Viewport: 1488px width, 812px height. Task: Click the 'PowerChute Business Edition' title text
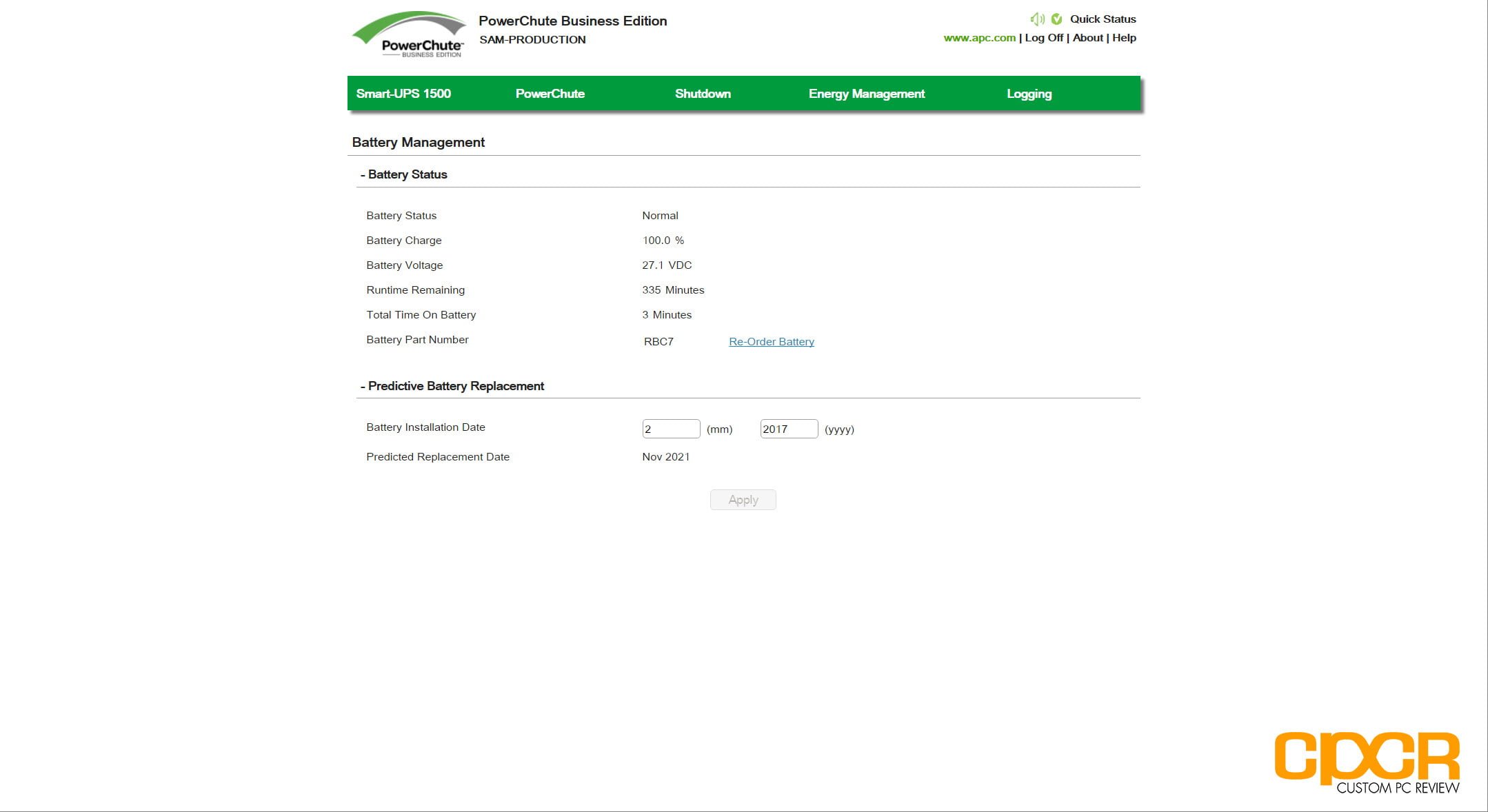pyautogui.click(x=572, y=21)
